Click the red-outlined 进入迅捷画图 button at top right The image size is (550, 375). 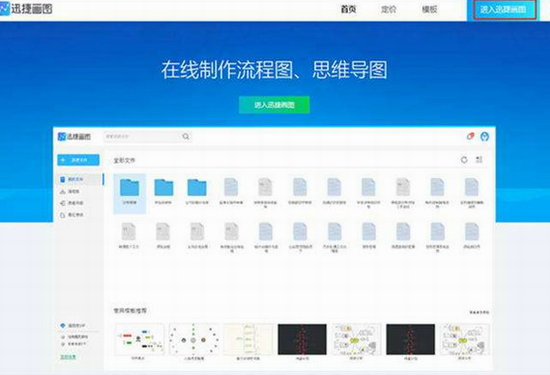coord(504,10)
